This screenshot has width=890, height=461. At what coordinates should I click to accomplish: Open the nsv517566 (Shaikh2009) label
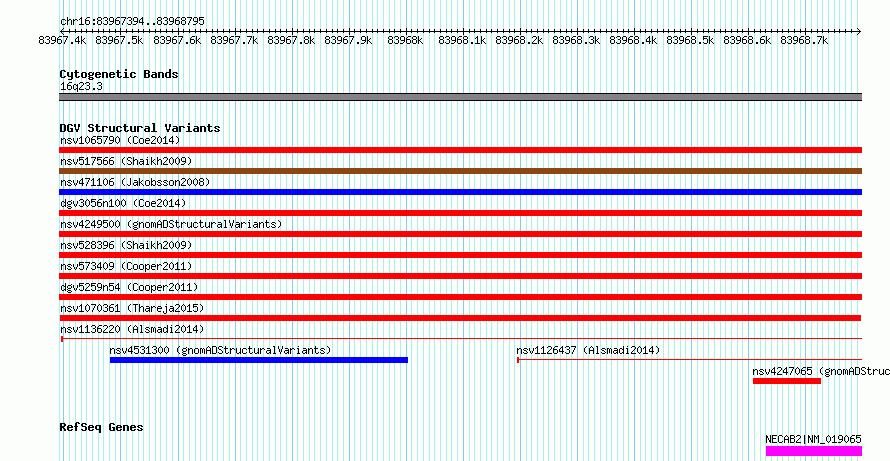(126, 161)
